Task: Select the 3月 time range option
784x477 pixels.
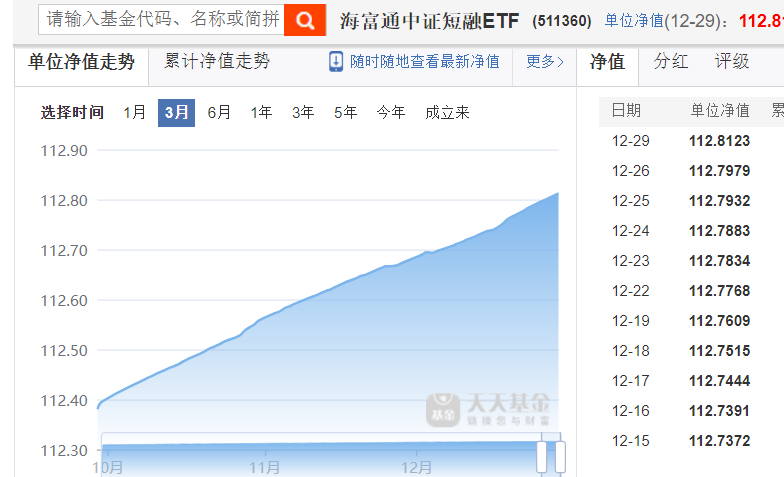Action: pyautogui.click(x=176, y=112)
